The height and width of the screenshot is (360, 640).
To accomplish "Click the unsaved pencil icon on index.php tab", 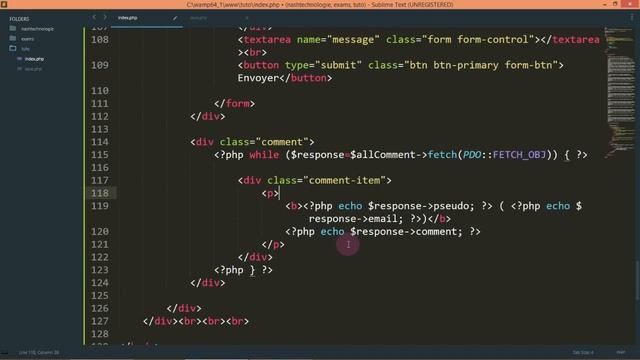I will [x=175, y=18].
